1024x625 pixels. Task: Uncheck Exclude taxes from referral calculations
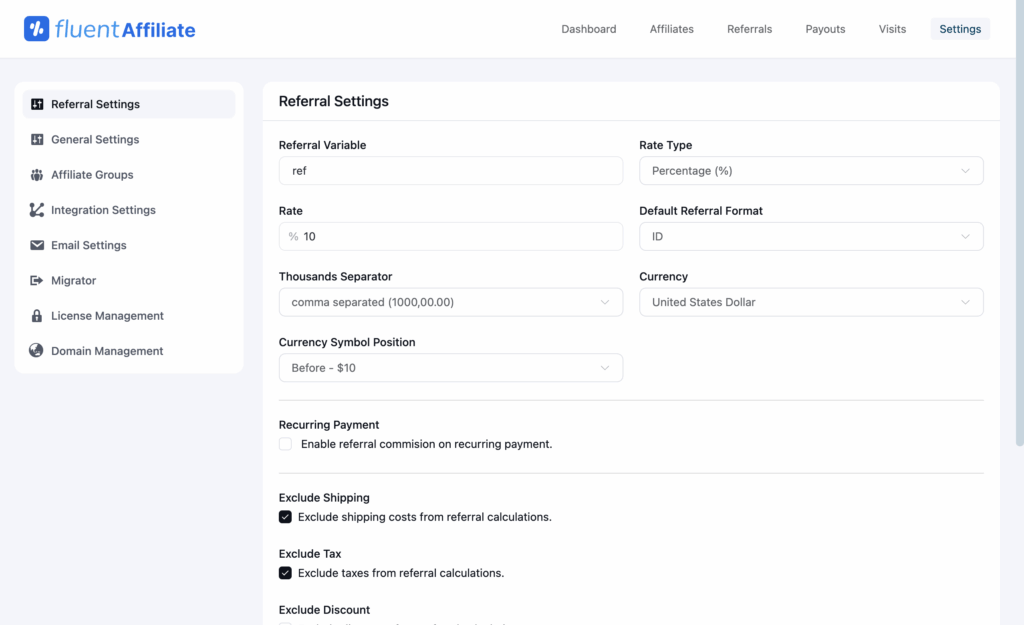(x=285, y=573)
